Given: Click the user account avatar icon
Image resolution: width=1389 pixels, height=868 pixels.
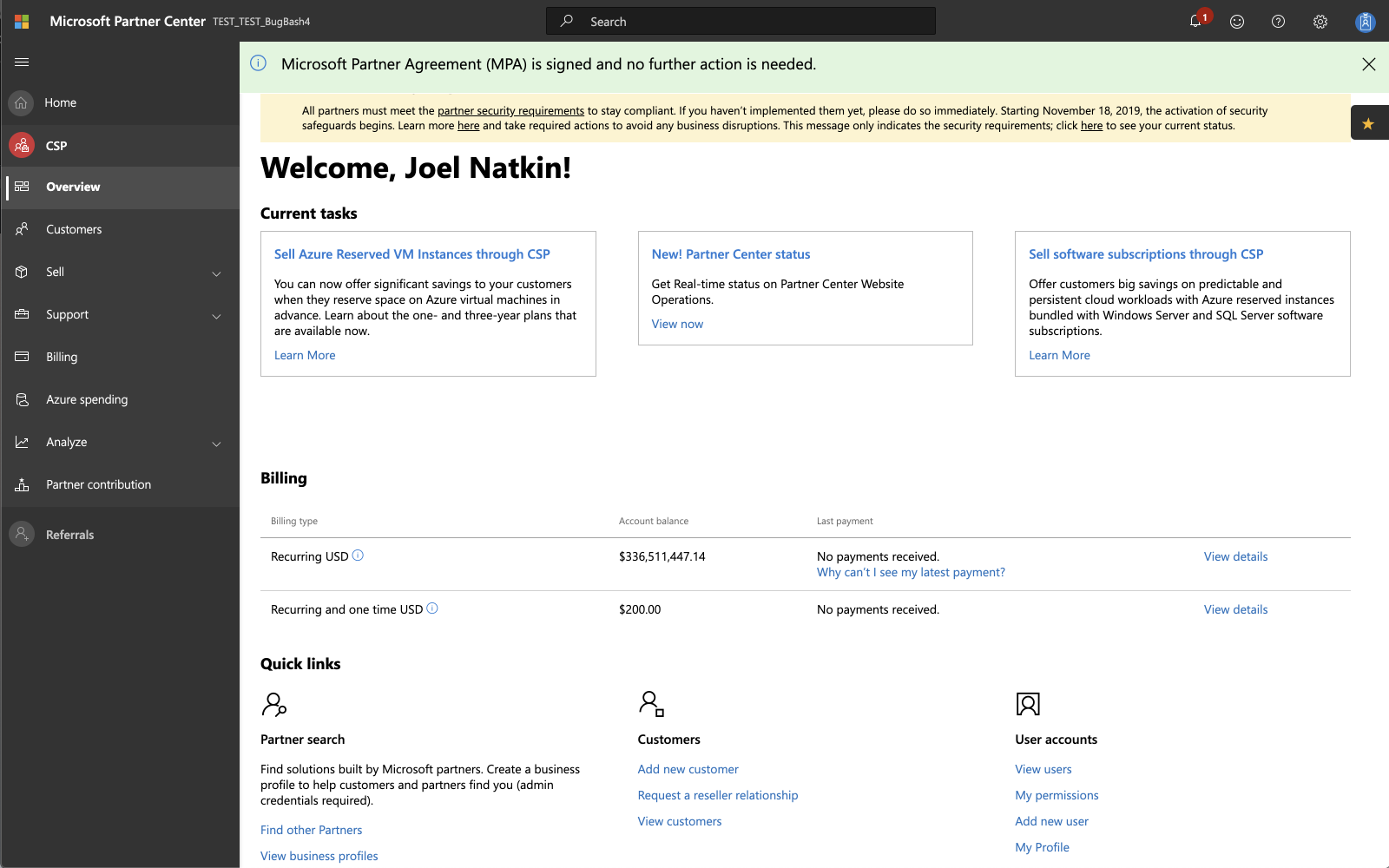Looking at the screenshot, I should click(1366, 22).
